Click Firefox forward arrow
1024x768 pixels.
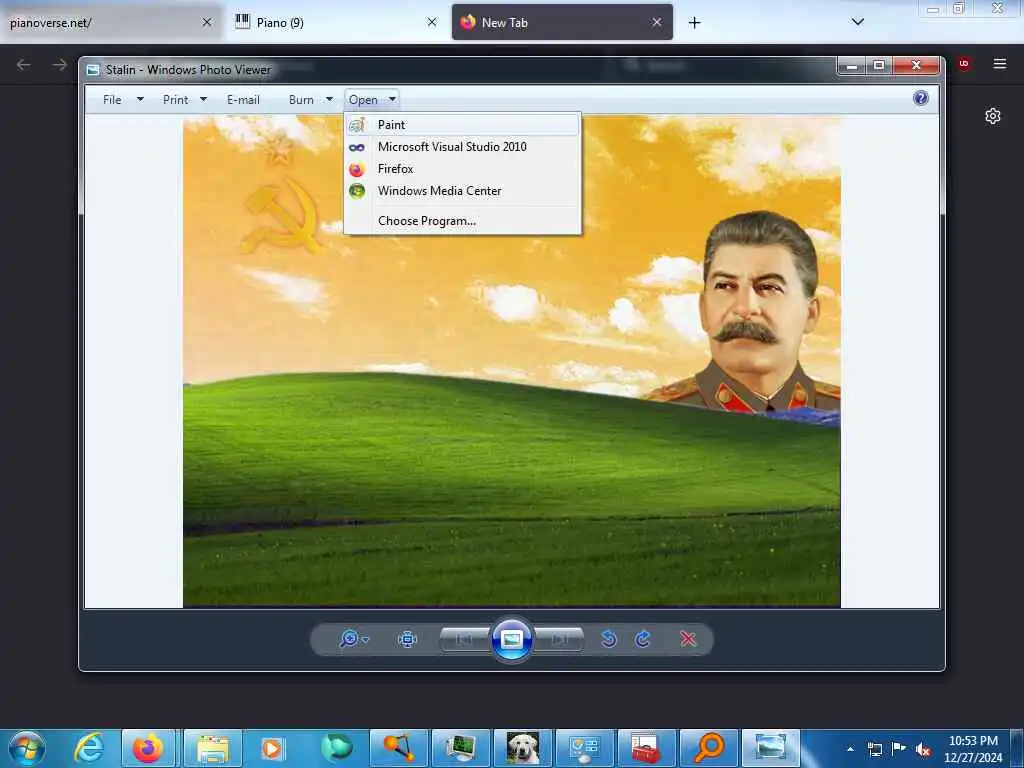coord(59,64)
